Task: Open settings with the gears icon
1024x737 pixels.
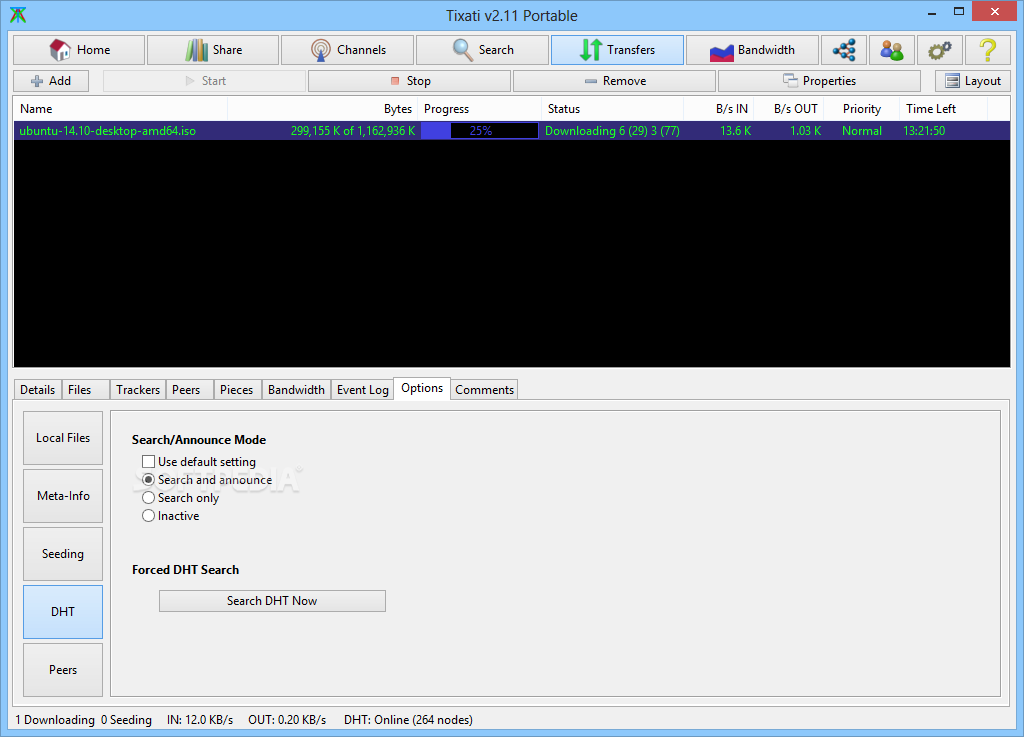Action: tap(940, 50)
